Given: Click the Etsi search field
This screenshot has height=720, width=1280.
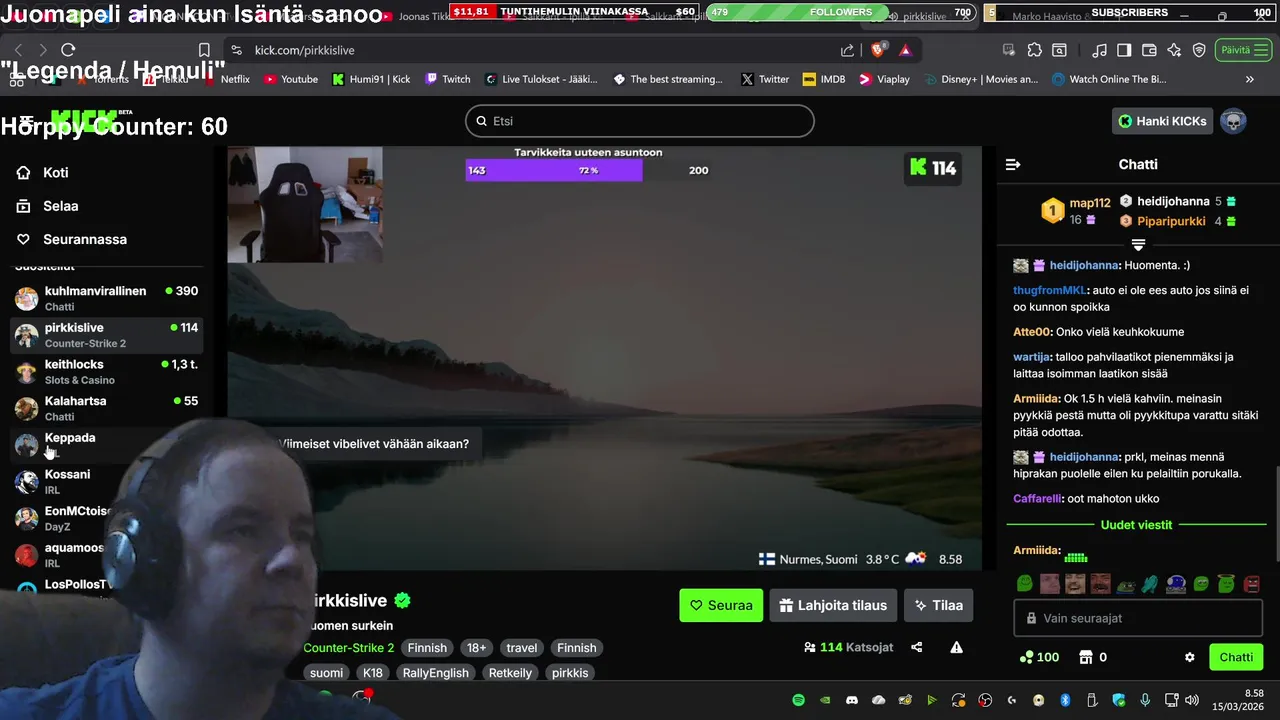Looking at the screenshot, I should [639, 121].
